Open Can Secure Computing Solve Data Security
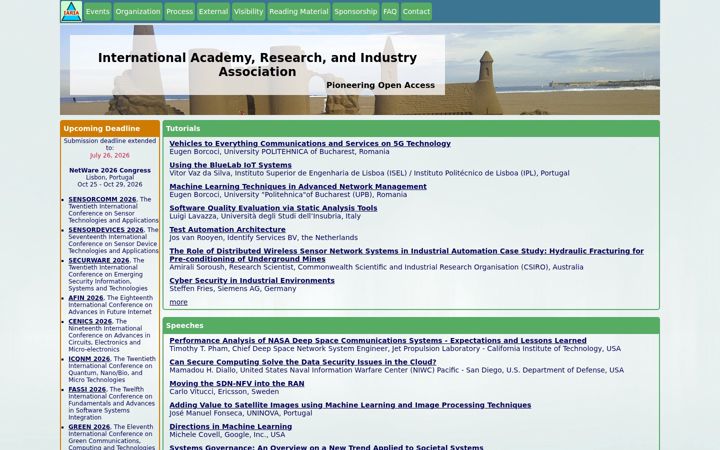The height and width of the screenshot is (450, 720). [303, 362]
